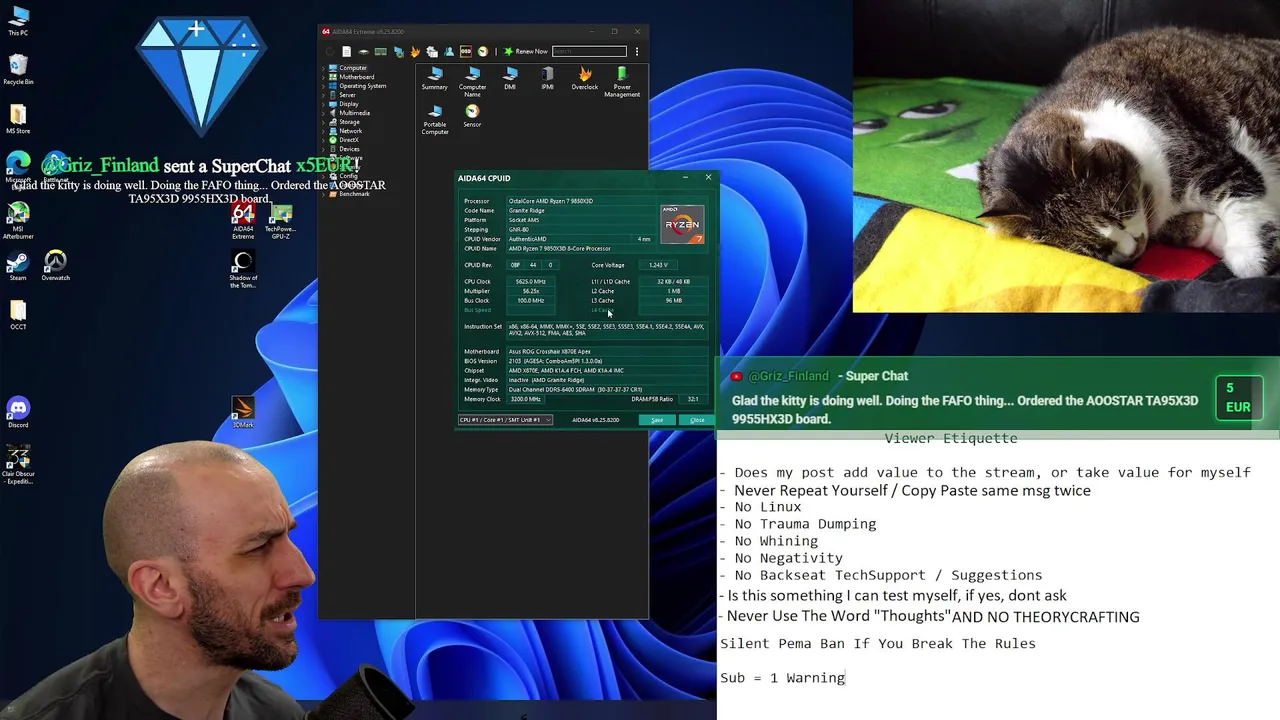Image resolution: width=1280 pixels, height=720 pixels.
Task: Click the '96 MB' L3 cache value
Action: click(673, 300)
